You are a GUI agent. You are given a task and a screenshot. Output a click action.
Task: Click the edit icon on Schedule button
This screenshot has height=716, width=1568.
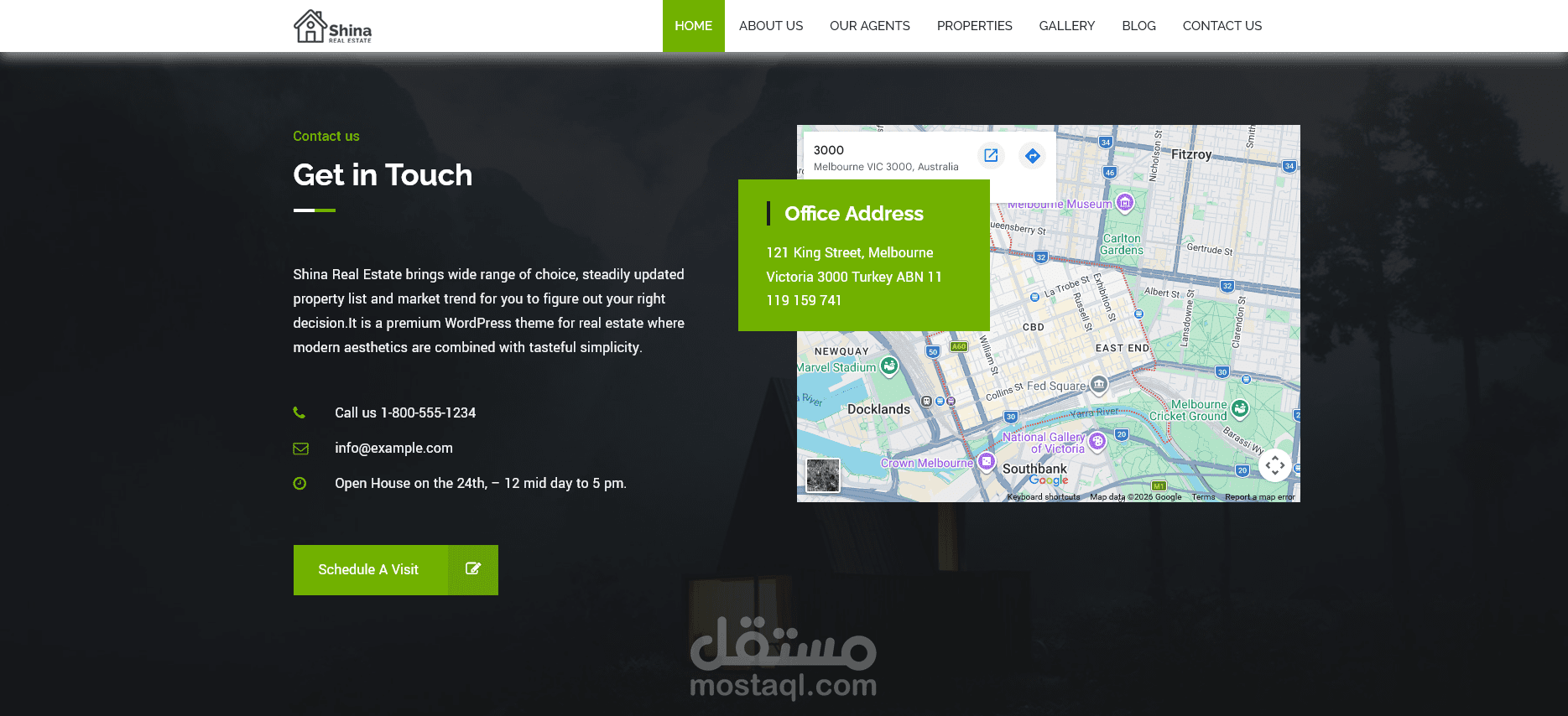pos(473,568)
